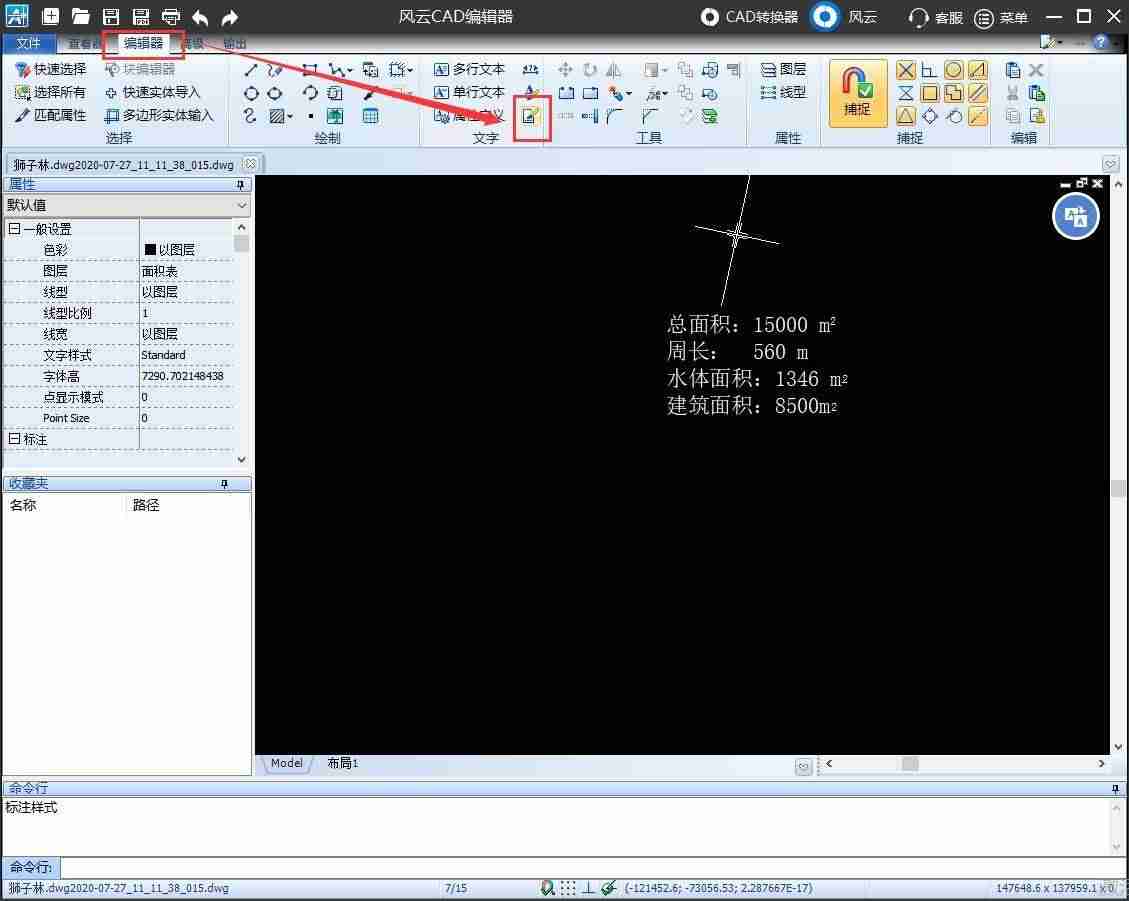Click 选择所有 button
1129x901 pixels.
[50, 92]
